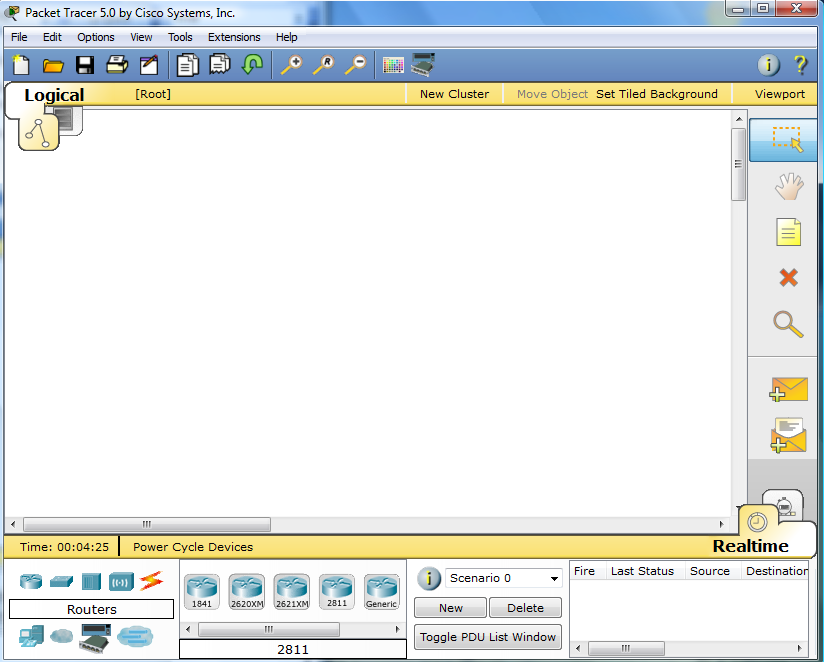
Task: Click the workspace horizontal scrollbar thumb
Action: tap(147, 524)
